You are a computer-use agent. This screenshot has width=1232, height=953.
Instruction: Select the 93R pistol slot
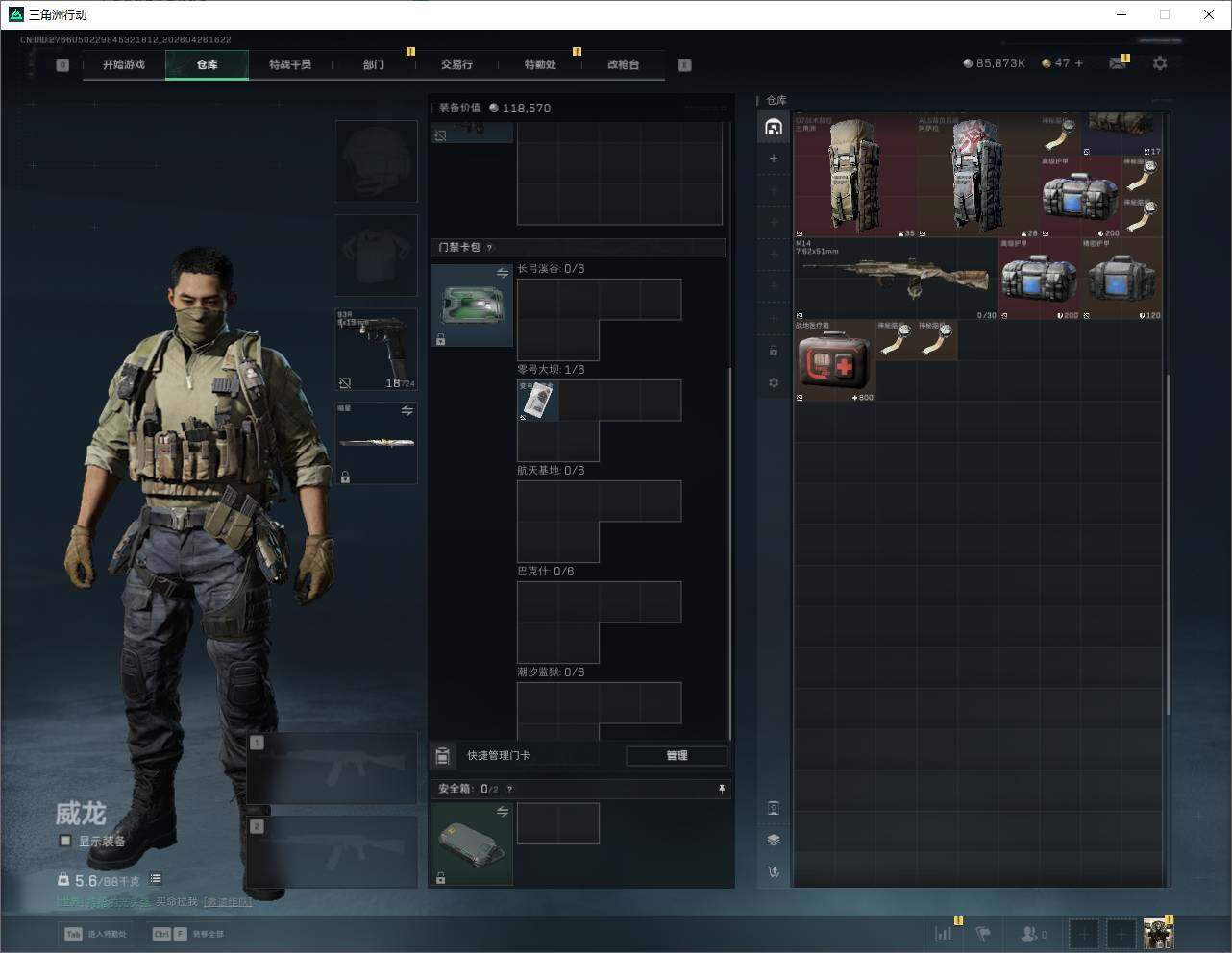click(377, 350)
